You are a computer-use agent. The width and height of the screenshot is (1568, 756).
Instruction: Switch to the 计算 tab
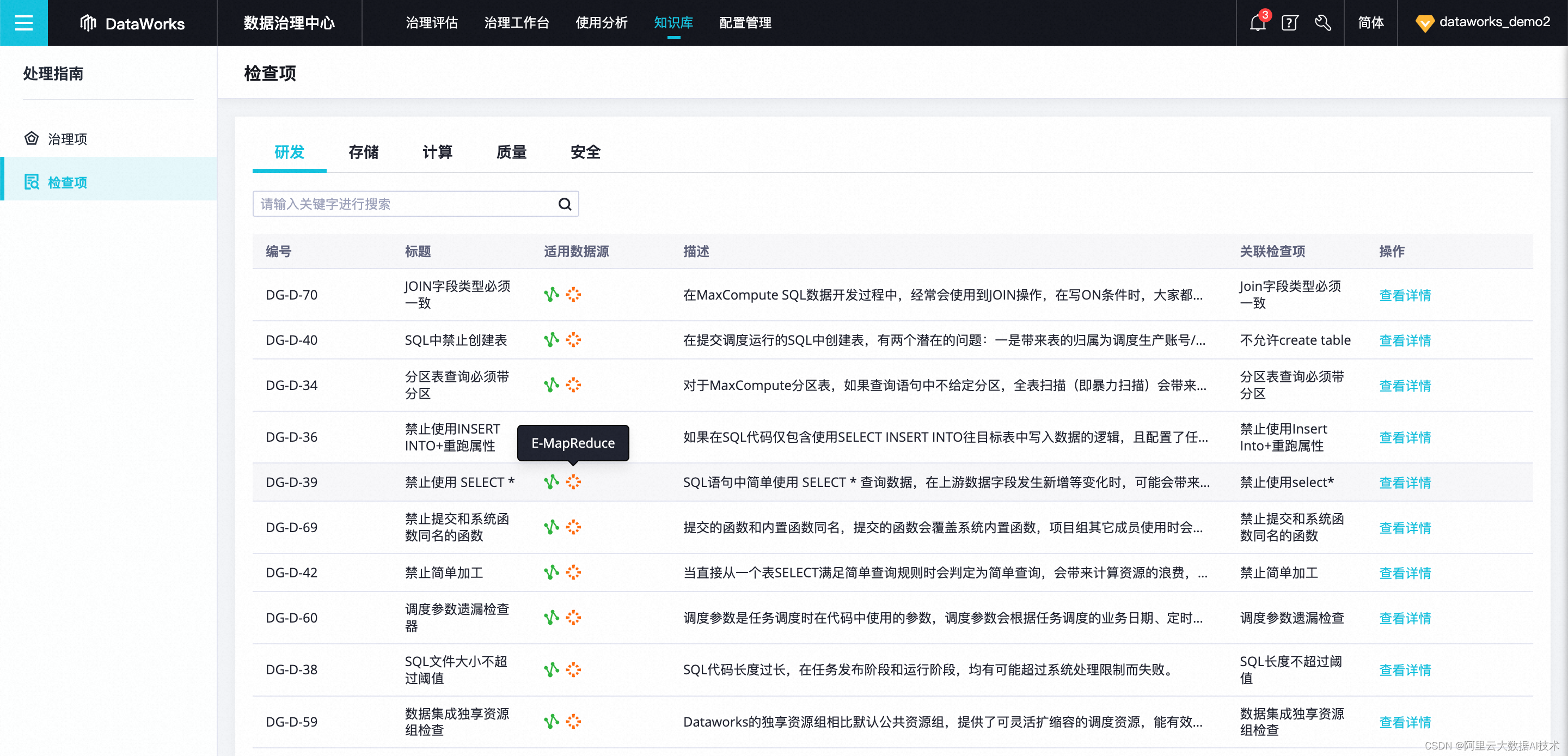click(438, 153)
